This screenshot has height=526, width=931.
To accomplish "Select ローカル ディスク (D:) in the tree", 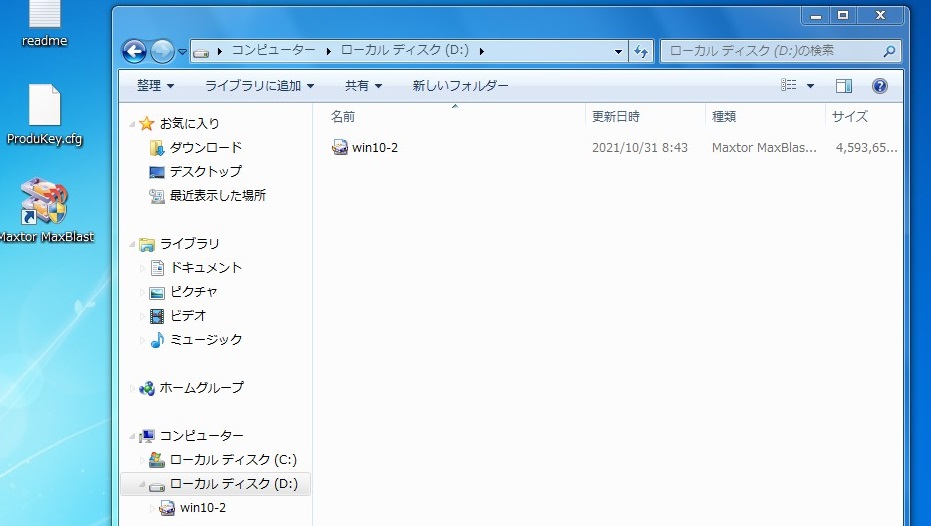I will pos(233,484).
